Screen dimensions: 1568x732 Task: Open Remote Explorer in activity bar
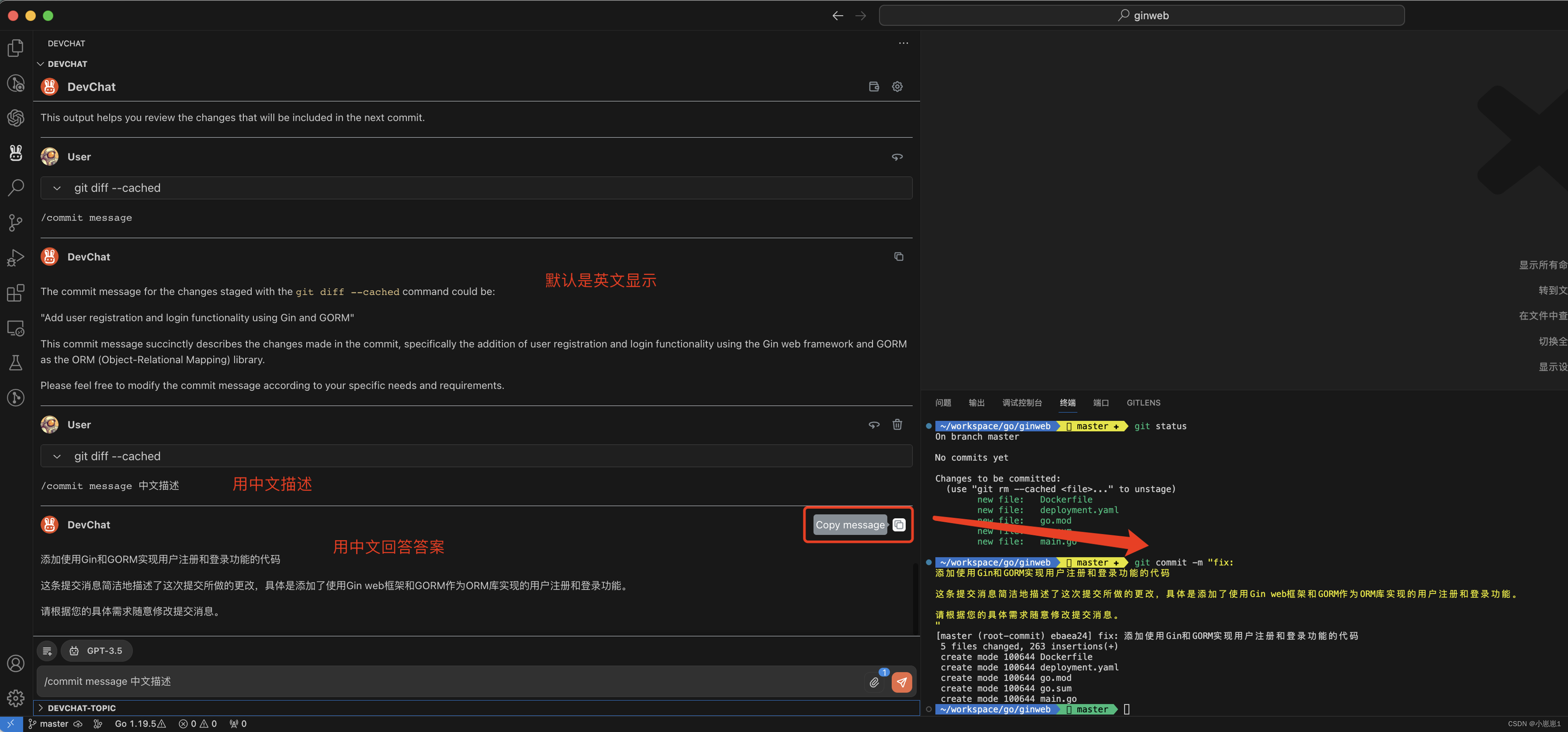16,328
